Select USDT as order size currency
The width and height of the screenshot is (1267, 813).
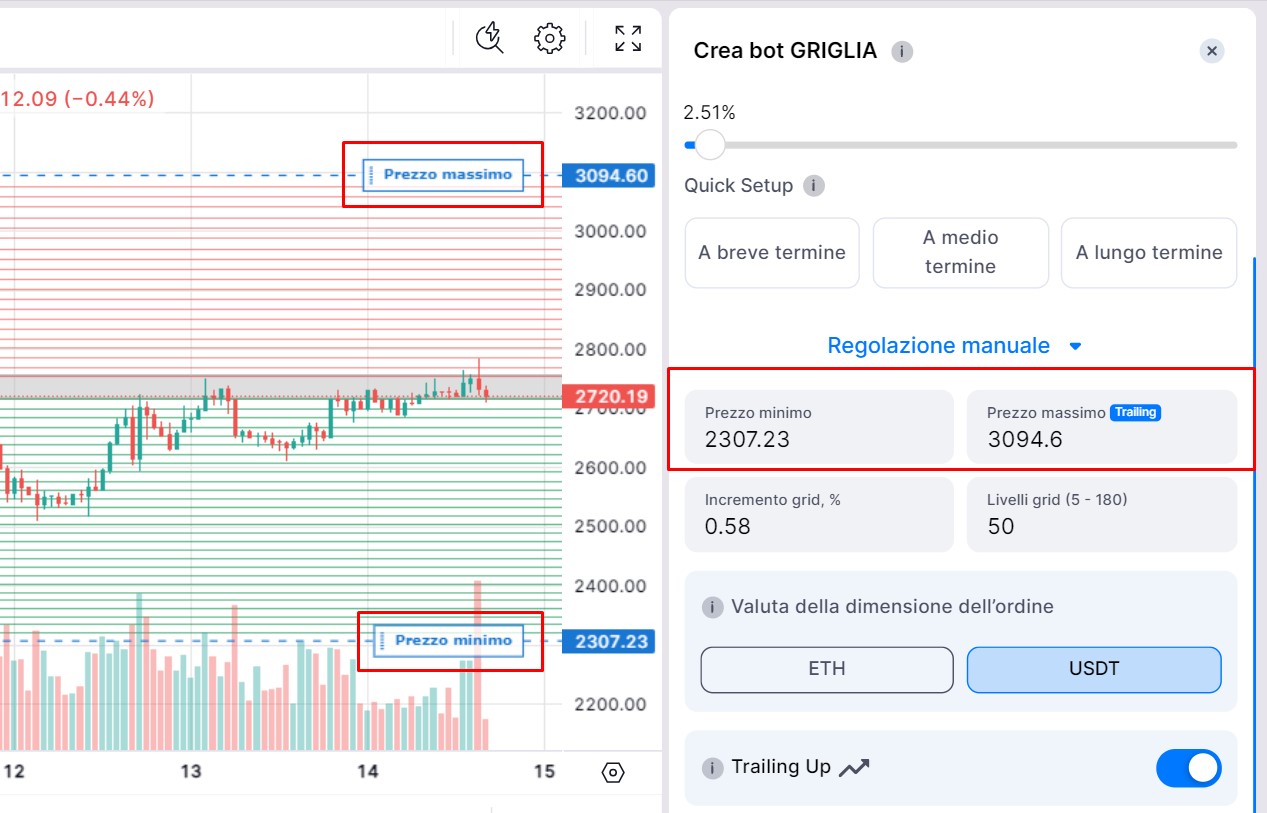pos(1093,669)
